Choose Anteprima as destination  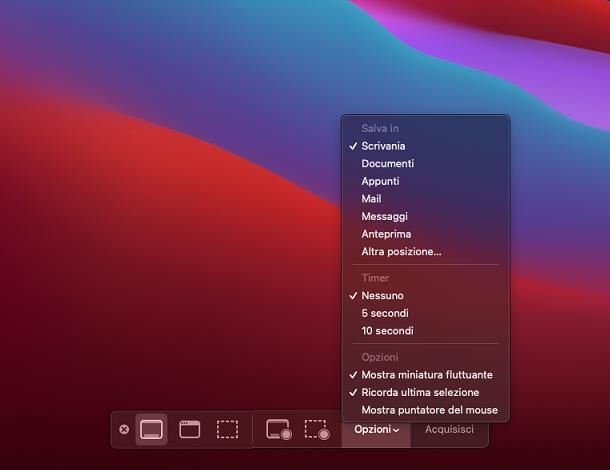pyautogui.click(x=426, y=234)
